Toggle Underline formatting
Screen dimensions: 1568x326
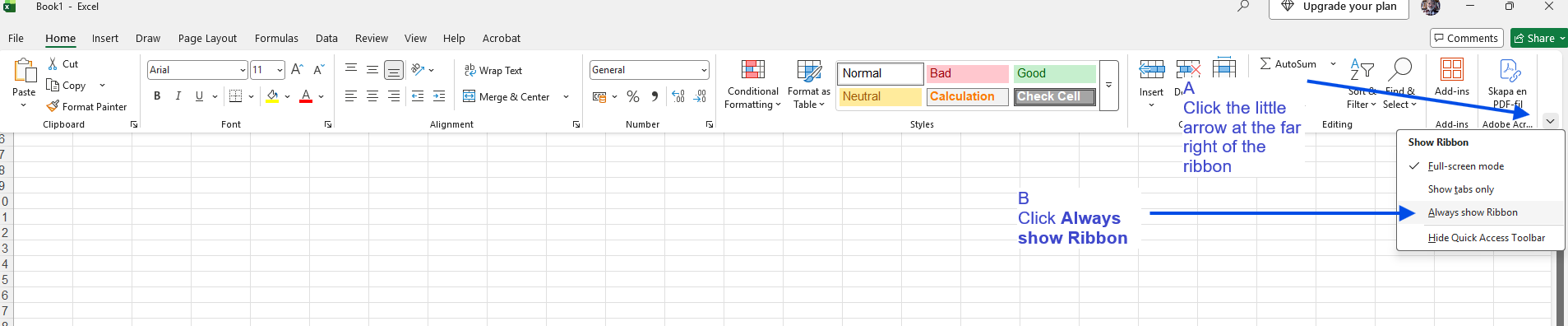click(x=199, y=96)
